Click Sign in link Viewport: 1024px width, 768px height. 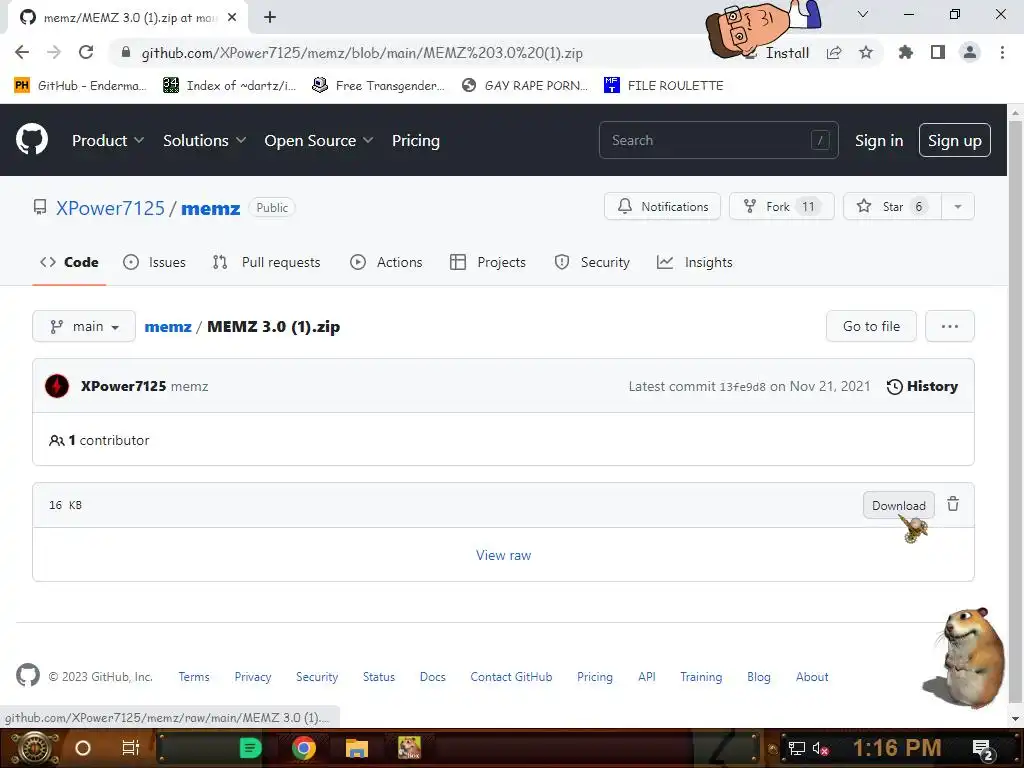pyautogui.click(x=878, y=140)
